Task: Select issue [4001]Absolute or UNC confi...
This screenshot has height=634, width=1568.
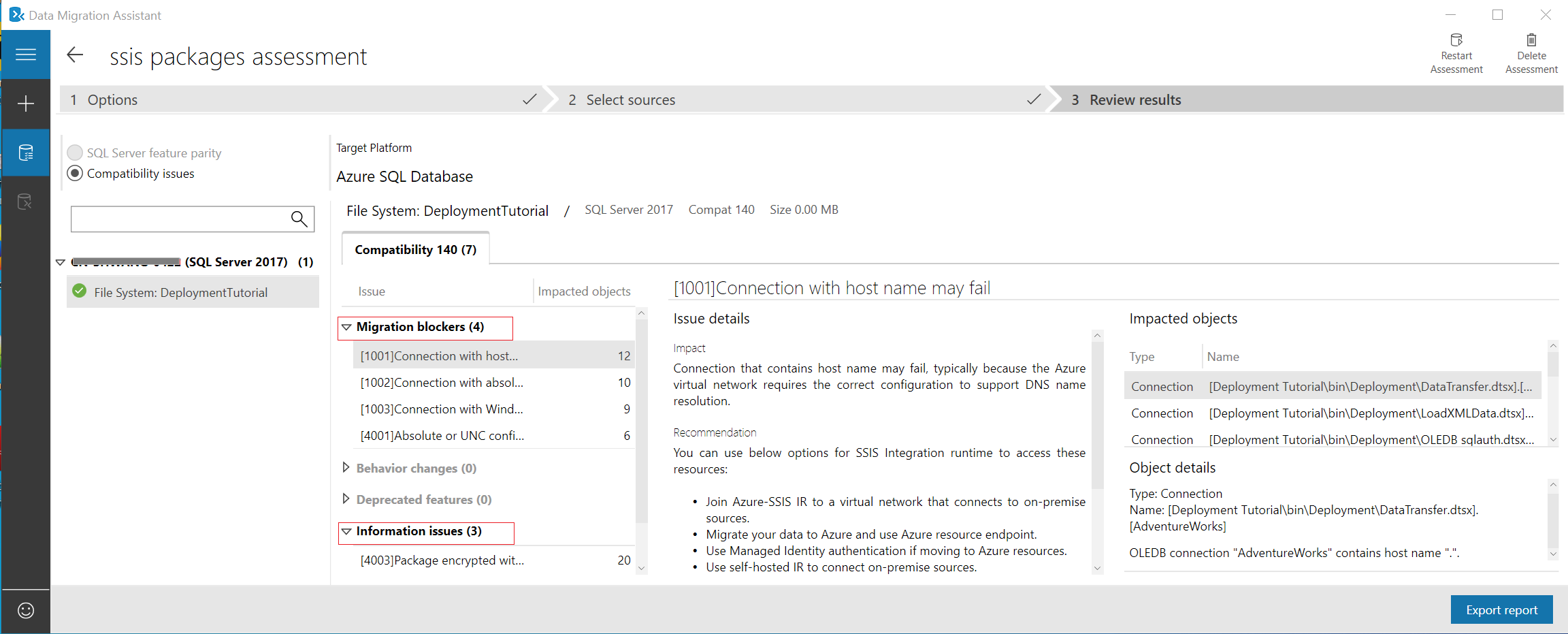Action: [x=494, y=435]
